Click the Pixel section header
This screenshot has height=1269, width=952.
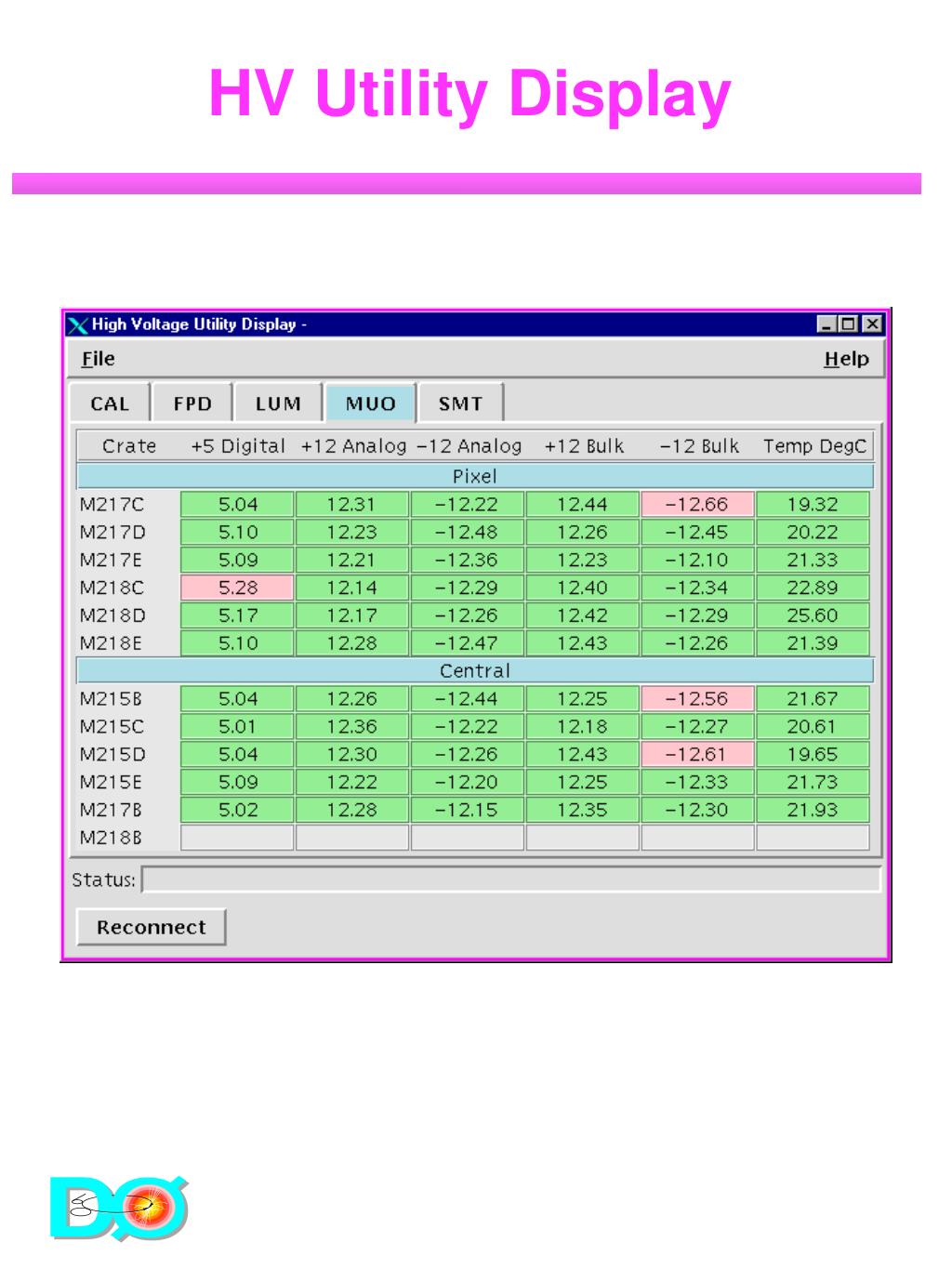coord(475,476)
